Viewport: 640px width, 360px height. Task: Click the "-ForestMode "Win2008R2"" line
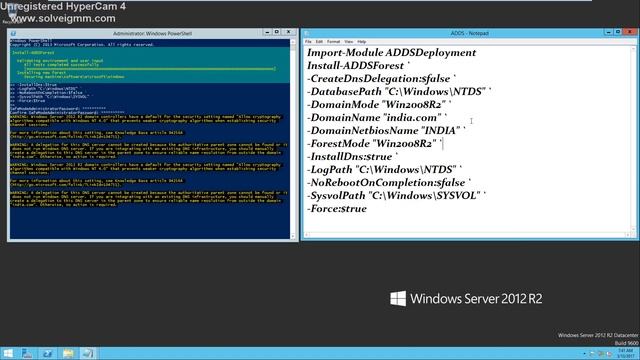tap(375, 144)
